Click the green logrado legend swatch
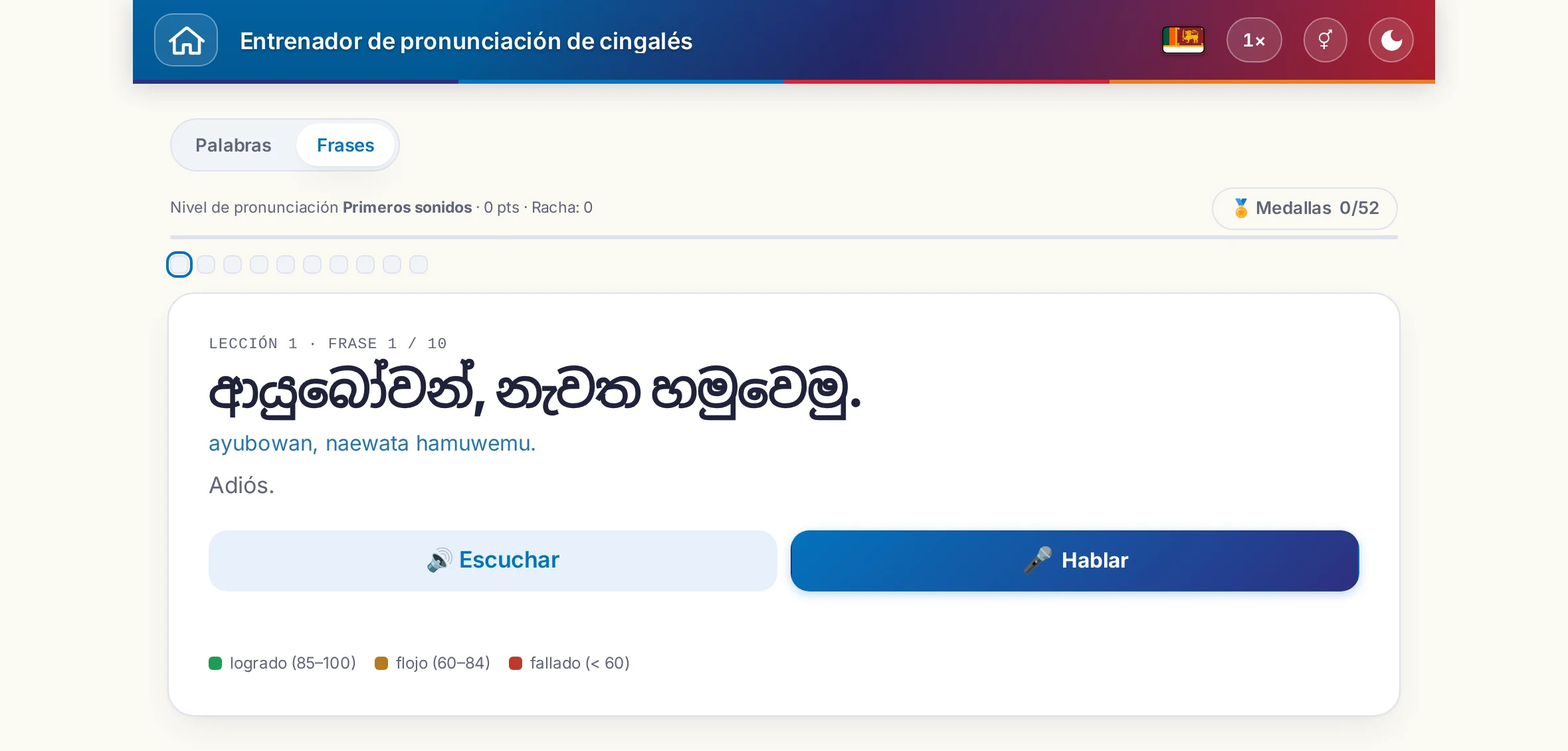 coord(215,663)
